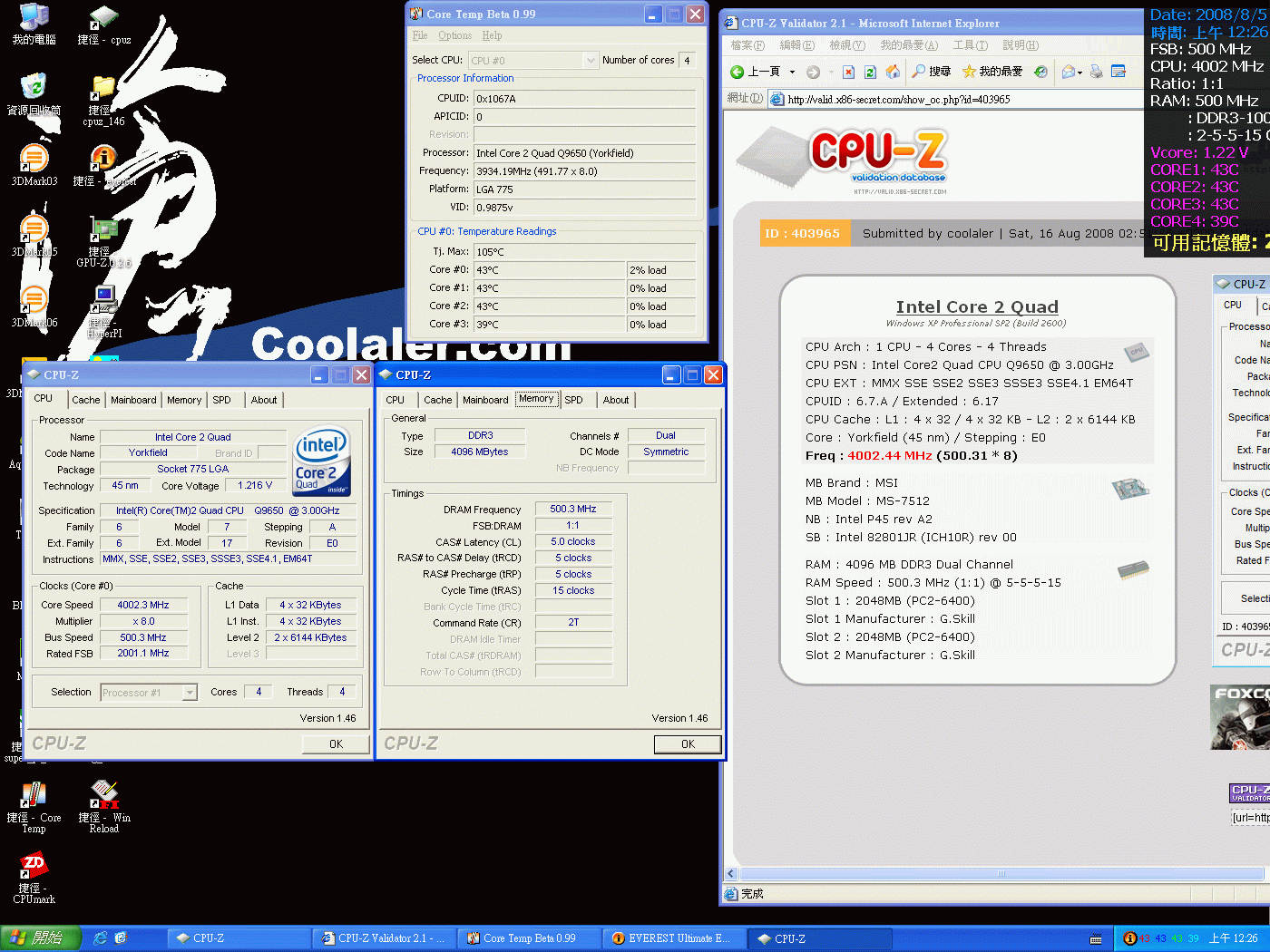This screenshot has width=1270, height=952.
Task: Open the IE 搜尋 search tool
Action: click(x=932, y=72)
